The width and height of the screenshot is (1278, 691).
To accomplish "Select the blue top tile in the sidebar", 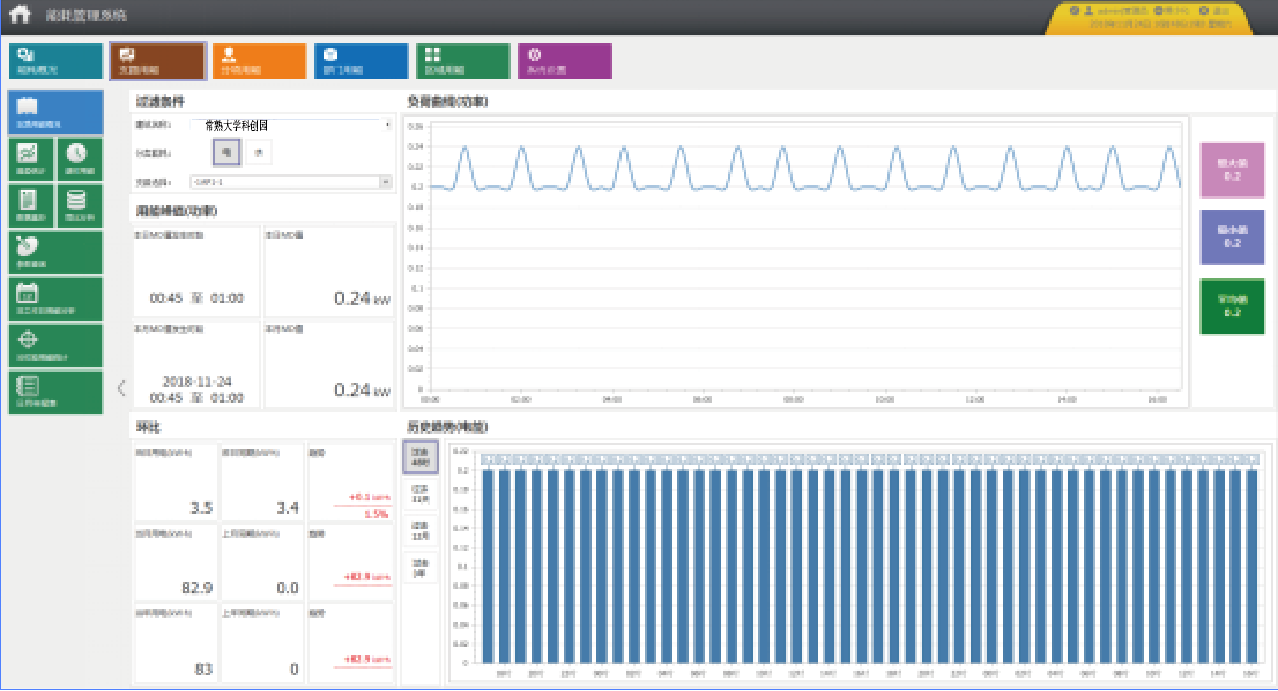I will (x=55, y=112).
